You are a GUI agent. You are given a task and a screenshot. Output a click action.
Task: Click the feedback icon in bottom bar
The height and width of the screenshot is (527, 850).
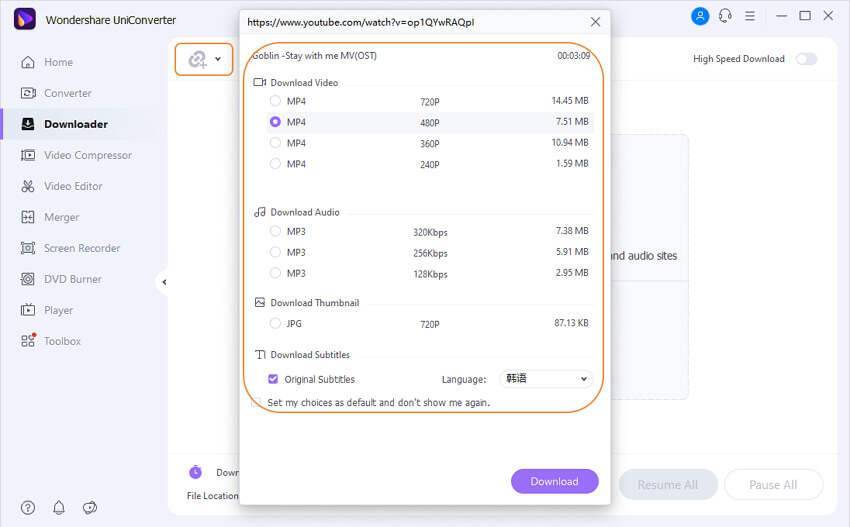tap(90, 508)
